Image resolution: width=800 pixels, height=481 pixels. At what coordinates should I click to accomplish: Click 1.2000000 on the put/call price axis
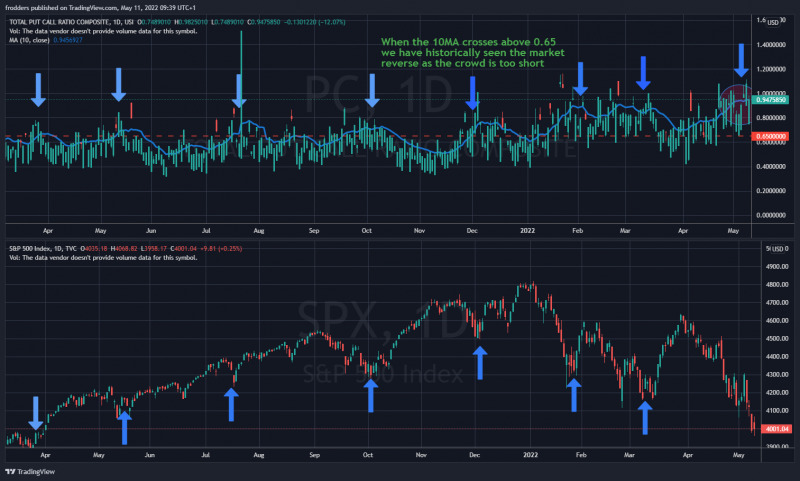coord(770,69)
